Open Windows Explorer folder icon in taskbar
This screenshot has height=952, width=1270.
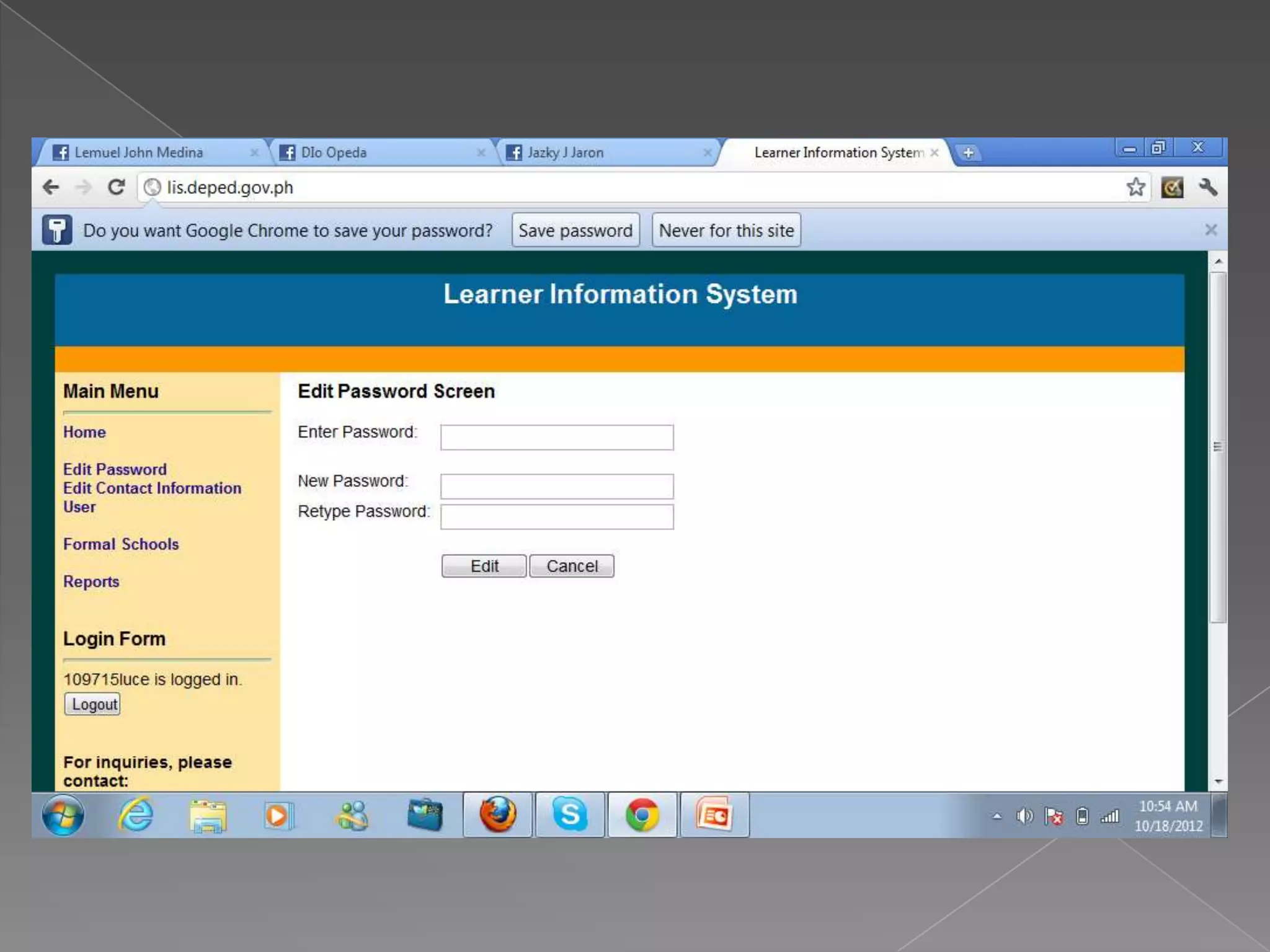(x=208, y=816)
